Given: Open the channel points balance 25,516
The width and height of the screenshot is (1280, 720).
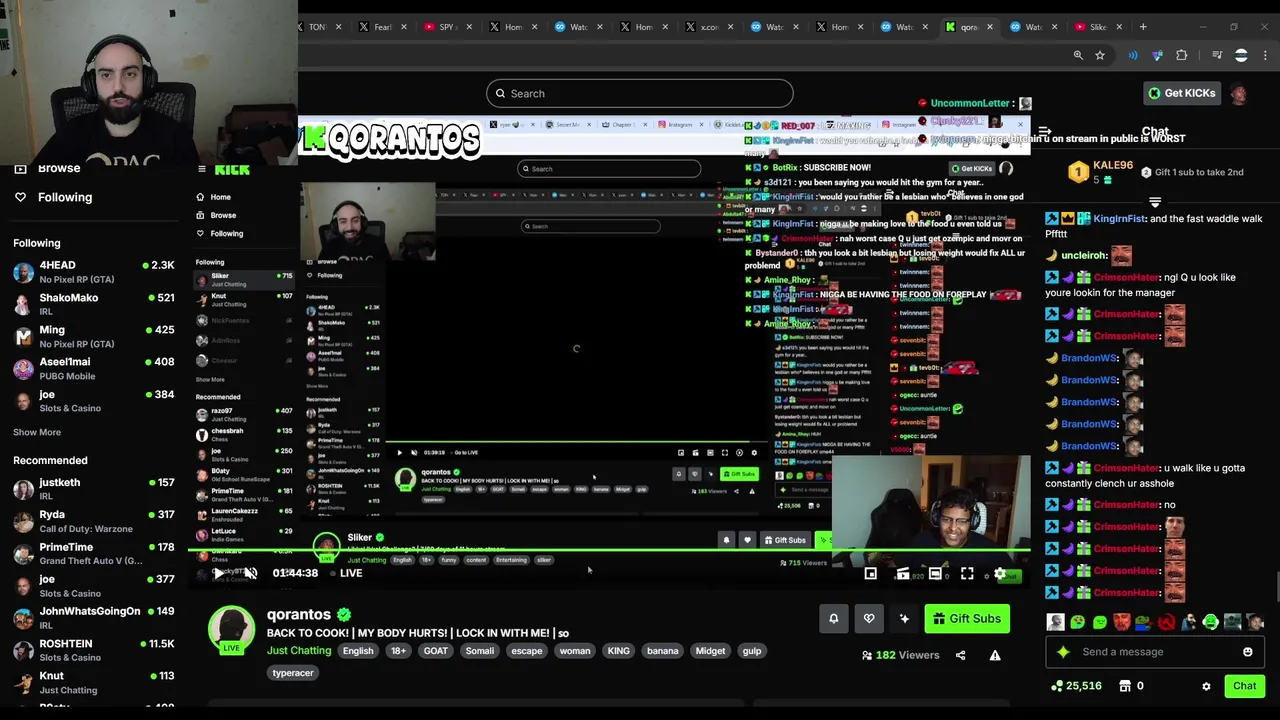Looking at the screenshot, I should pos(1076,686).
